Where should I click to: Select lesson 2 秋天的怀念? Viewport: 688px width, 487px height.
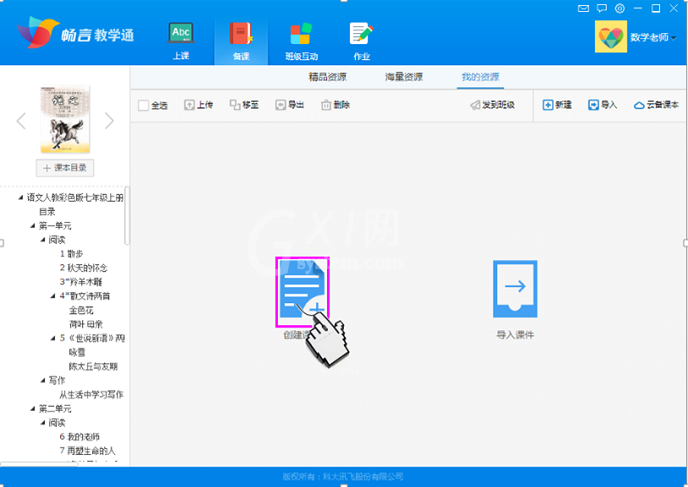[83, 268]
